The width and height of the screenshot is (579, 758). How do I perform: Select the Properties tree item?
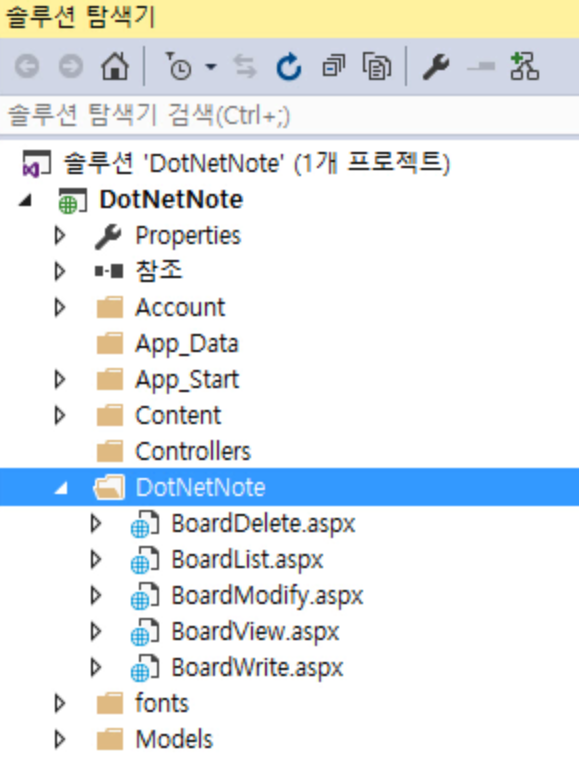(x=188, y=236)
